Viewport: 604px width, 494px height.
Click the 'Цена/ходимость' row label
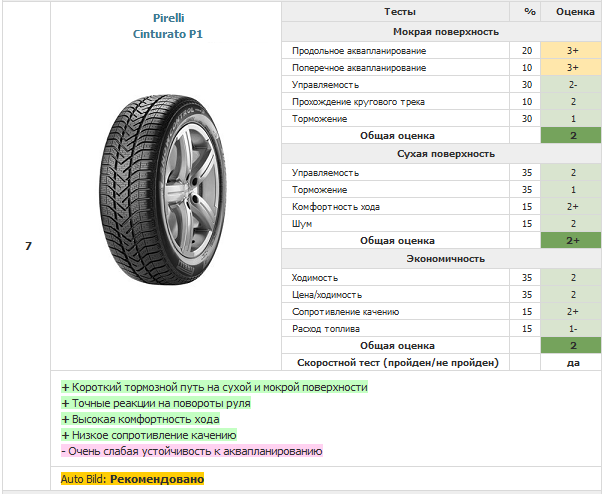point(327,294)
